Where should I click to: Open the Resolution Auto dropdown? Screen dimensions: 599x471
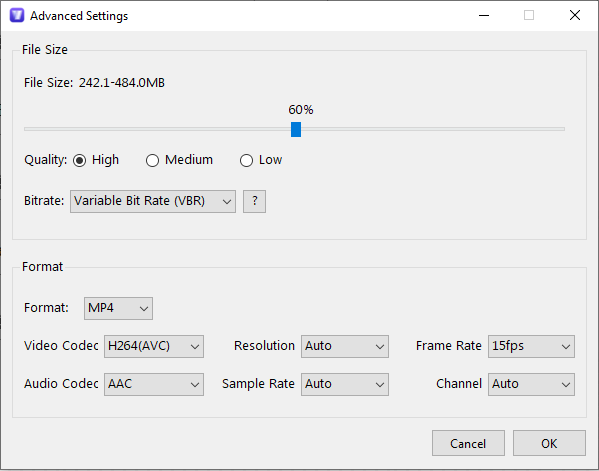coord(345,346)
